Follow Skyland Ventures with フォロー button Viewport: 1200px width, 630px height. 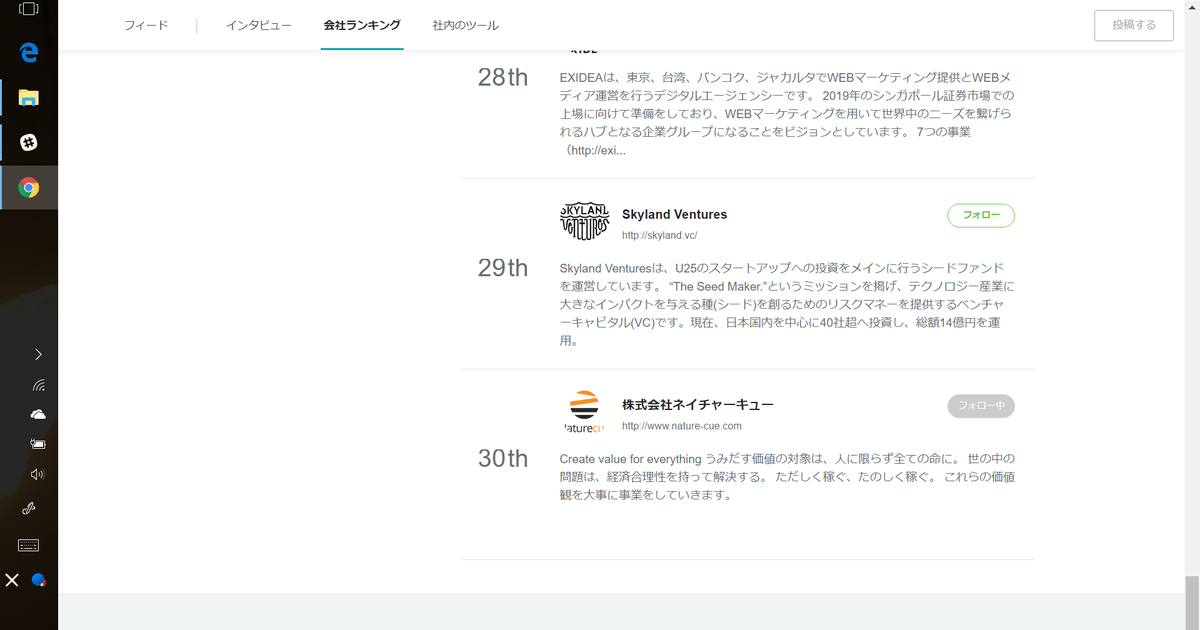coord(981,215)
